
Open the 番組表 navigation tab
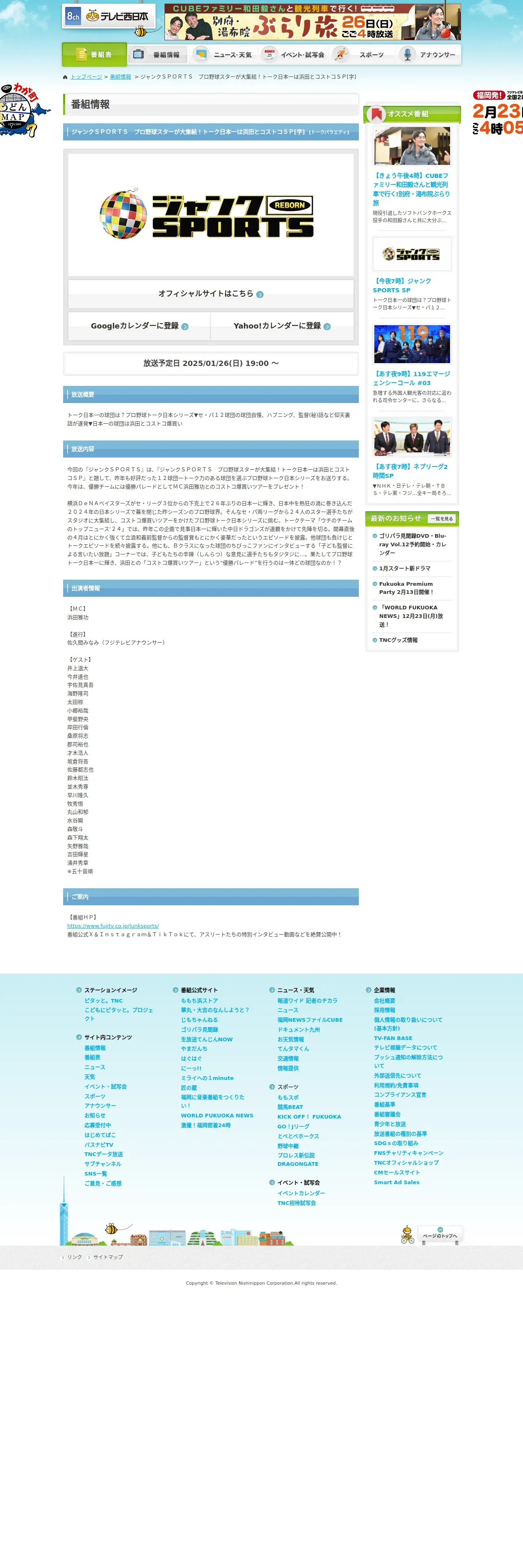coord(94,55)
